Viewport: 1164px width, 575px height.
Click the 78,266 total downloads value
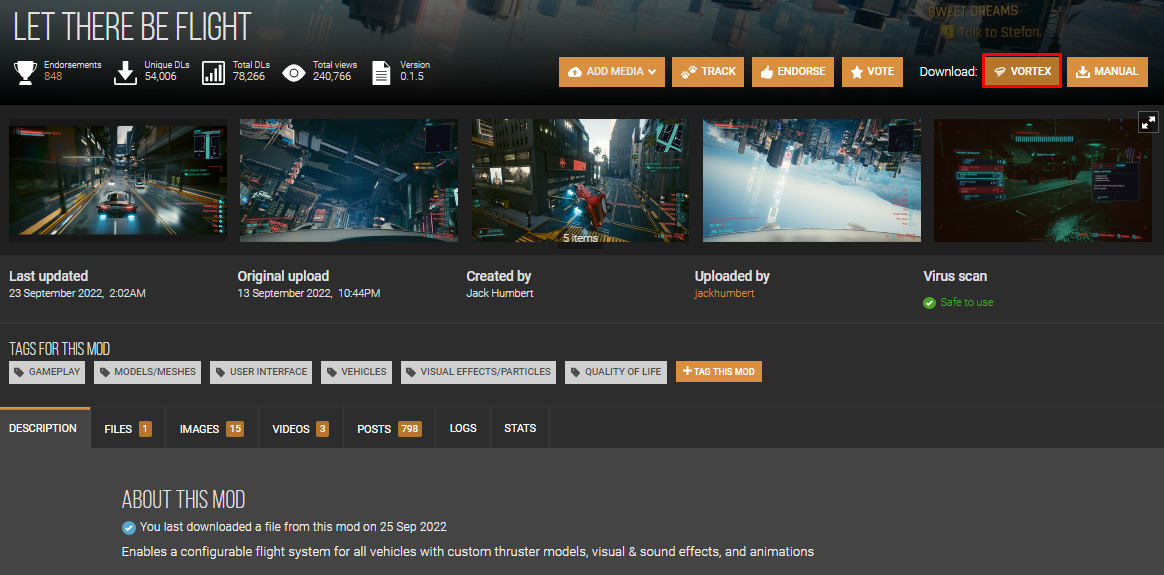point(249,76)
